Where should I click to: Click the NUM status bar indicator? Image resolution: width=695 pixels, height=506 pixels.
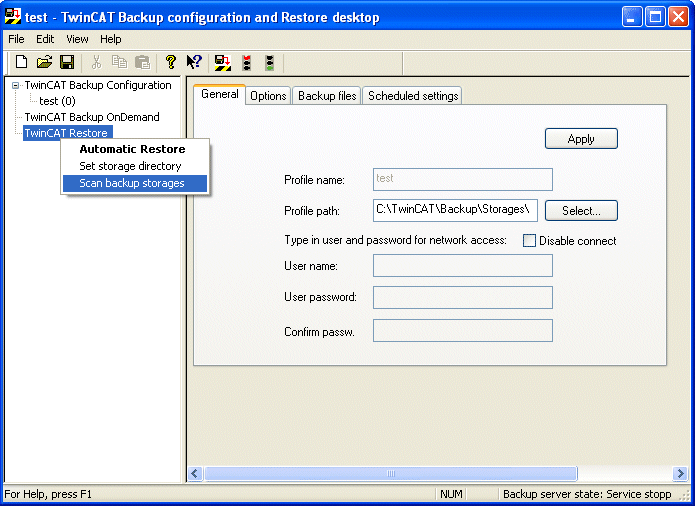pyautogui.click(x=451, y=494)
